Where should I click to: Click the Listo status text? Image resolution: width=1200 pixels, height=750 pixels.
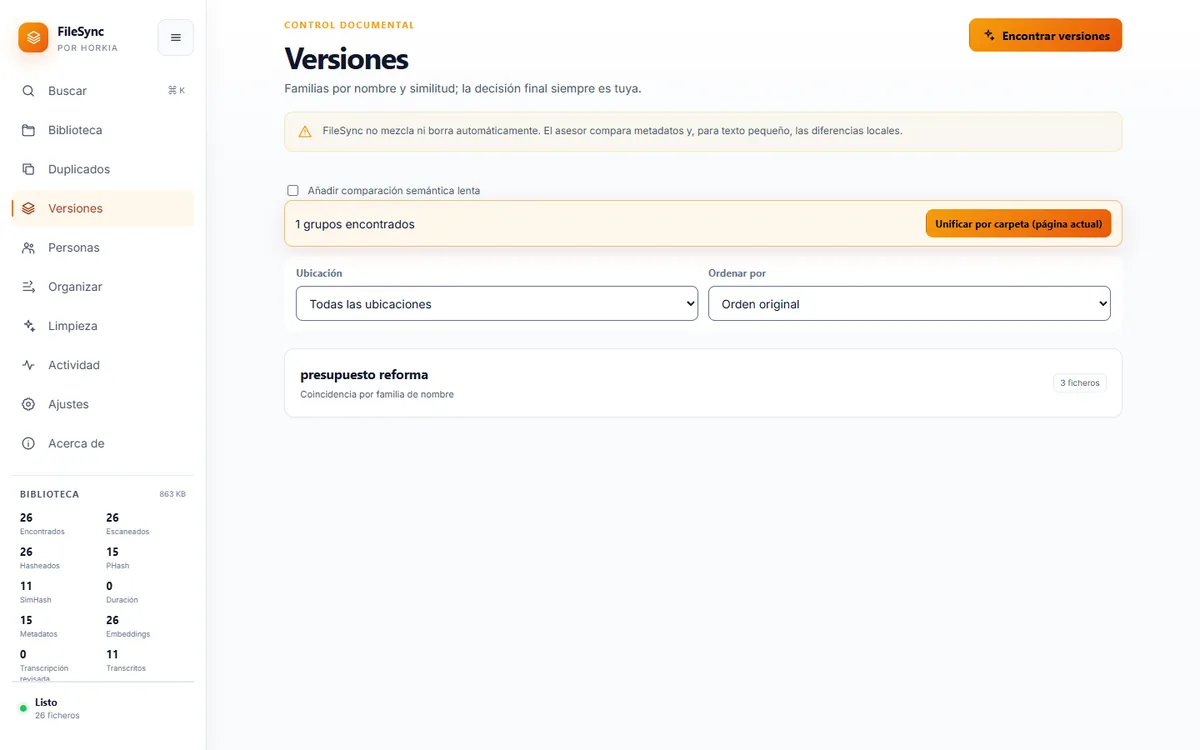point(46,702)
